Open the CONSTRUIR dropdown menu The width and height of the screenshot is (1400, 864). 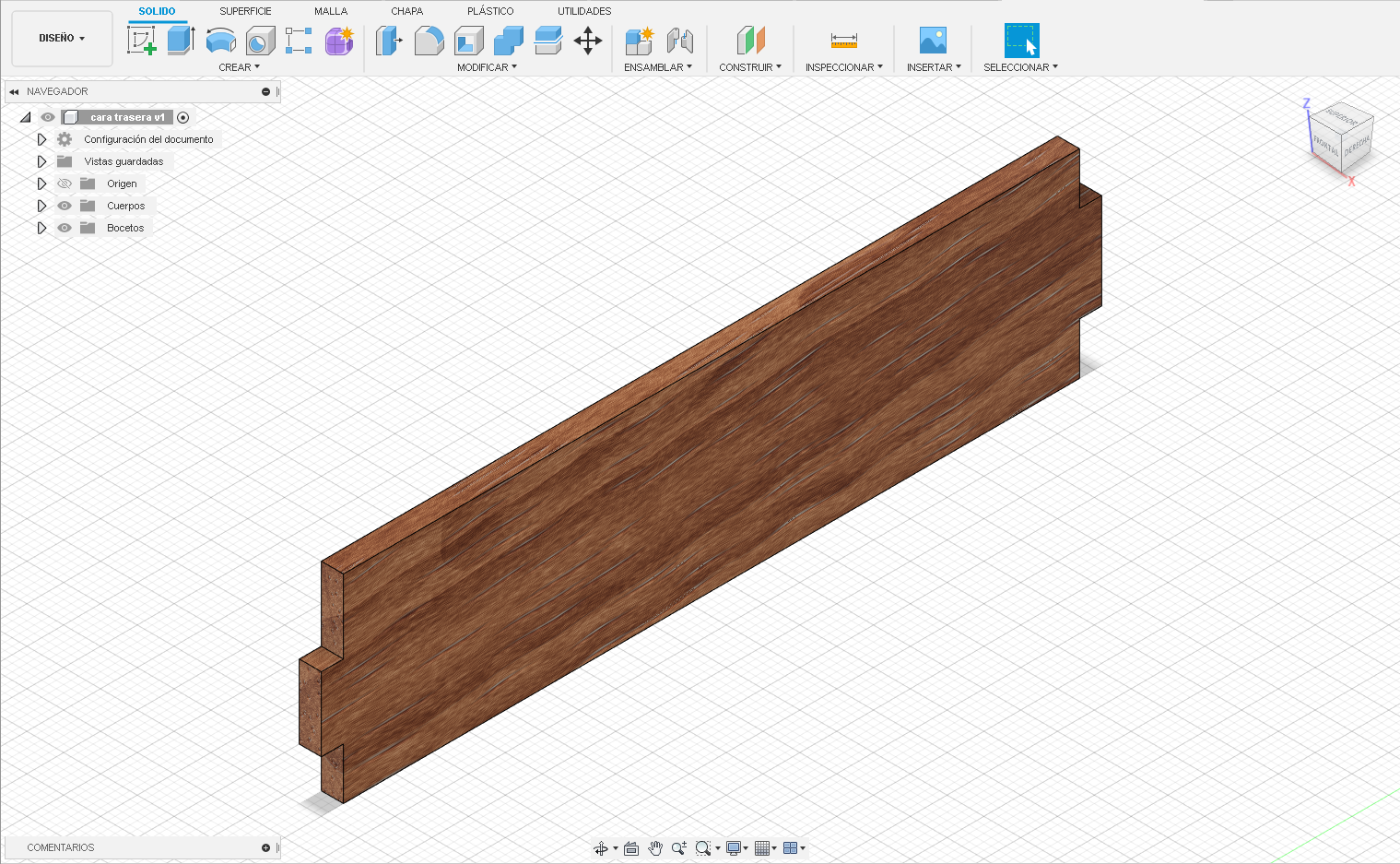tap(750, 67)
